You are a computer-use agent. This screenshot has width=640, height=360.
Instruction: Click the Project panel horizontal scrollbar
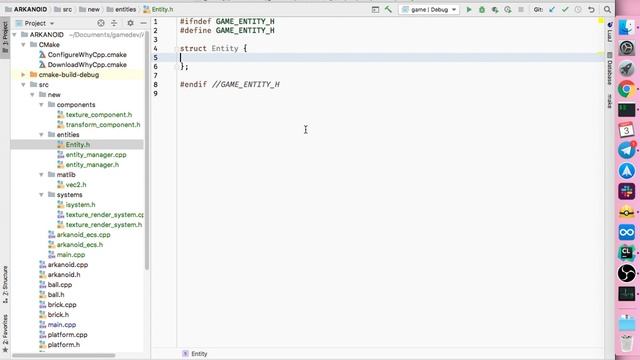coord(63,356)
